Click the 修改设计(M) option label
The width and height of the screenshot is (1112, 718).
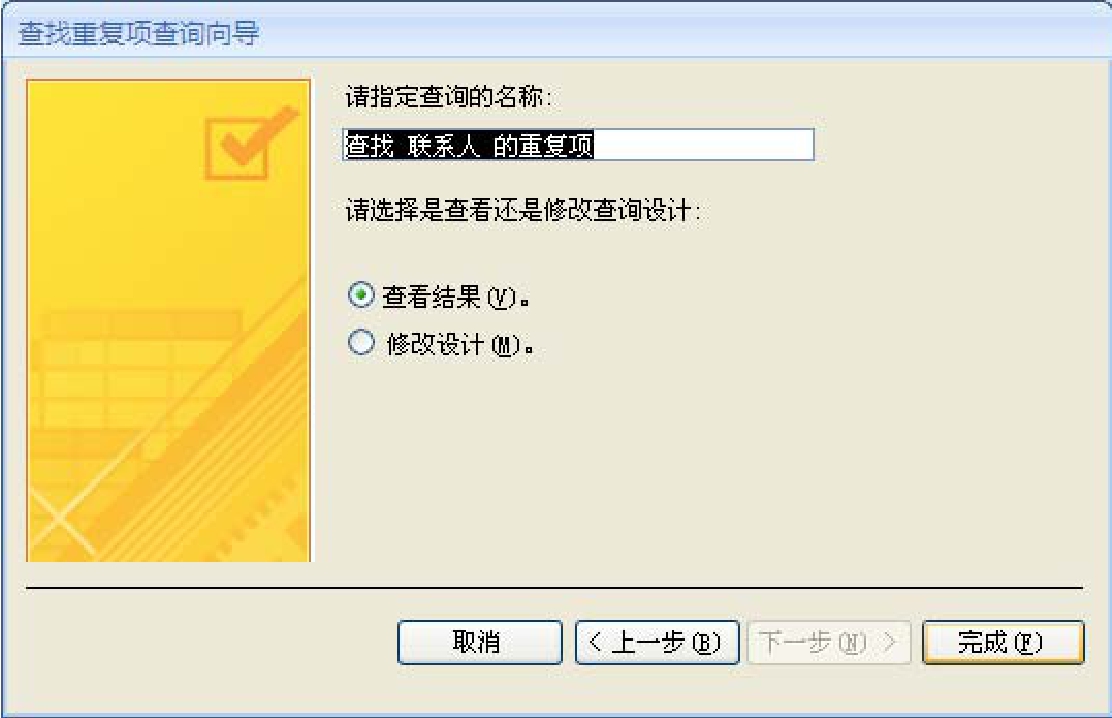460,346
